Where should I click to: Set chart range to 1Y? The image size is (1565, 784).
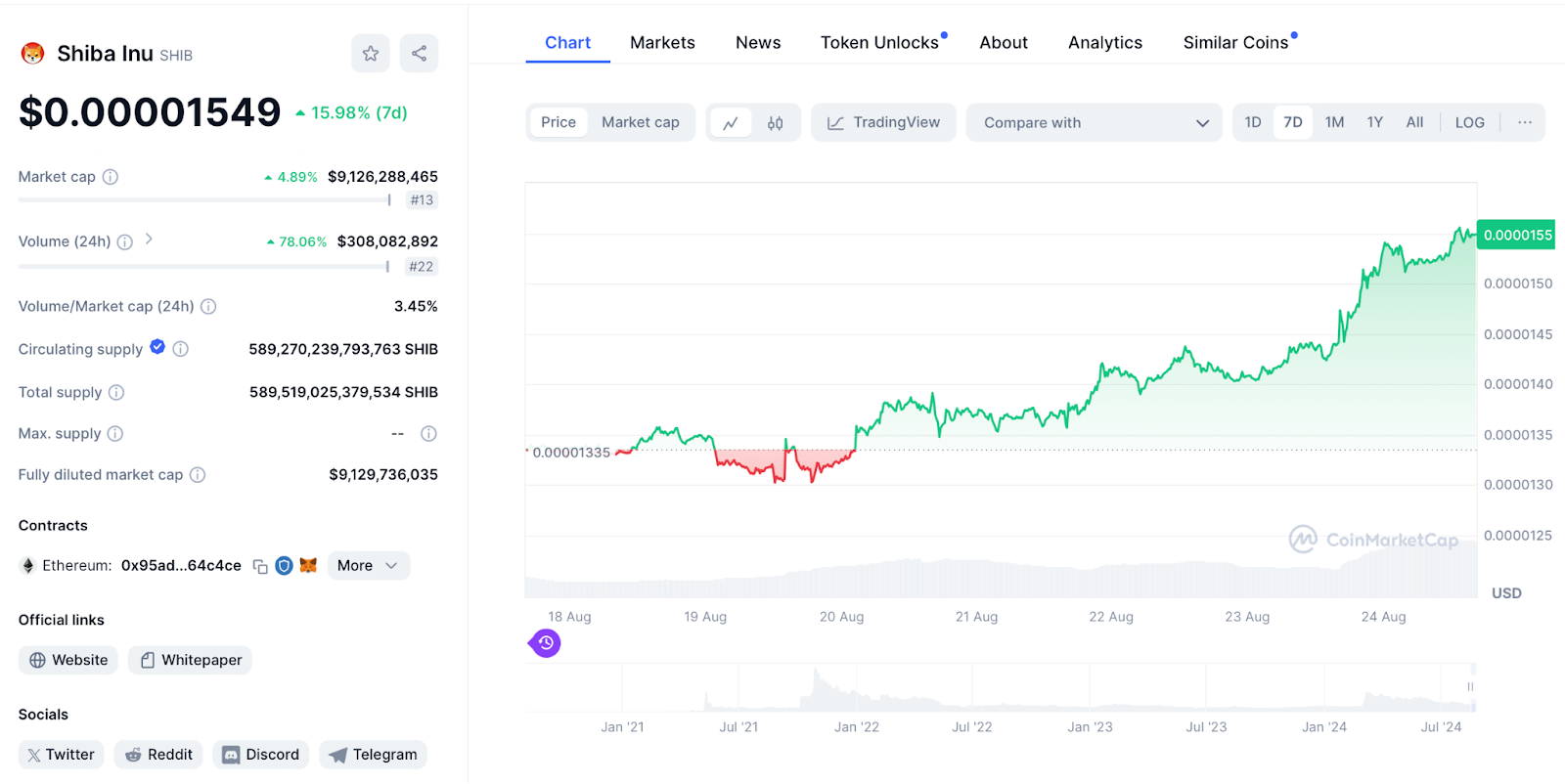[1375, 122]
